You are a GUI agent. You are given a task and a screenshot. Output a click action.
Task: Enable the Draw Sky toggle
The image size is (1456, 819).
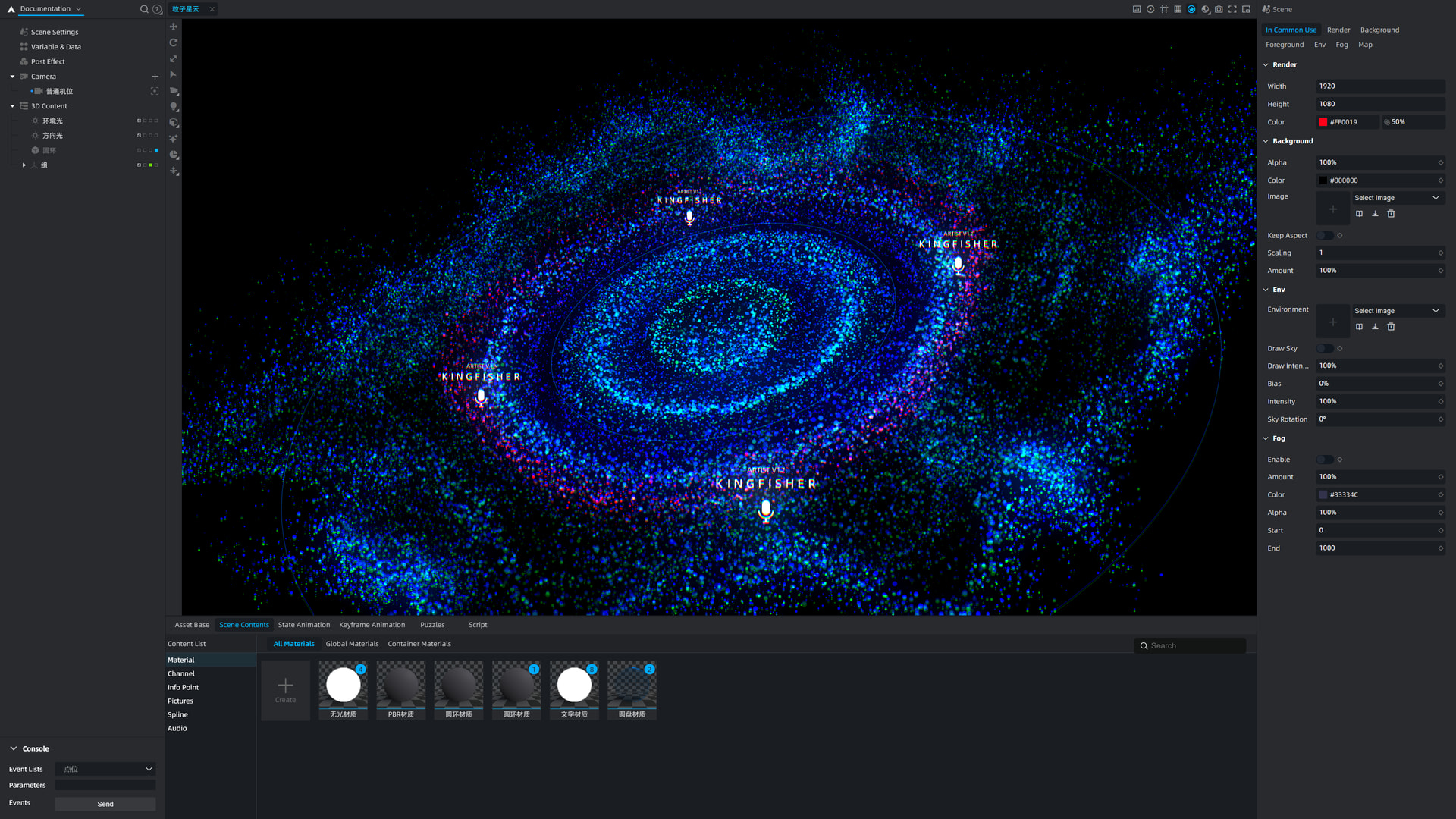click(1325, 349)
